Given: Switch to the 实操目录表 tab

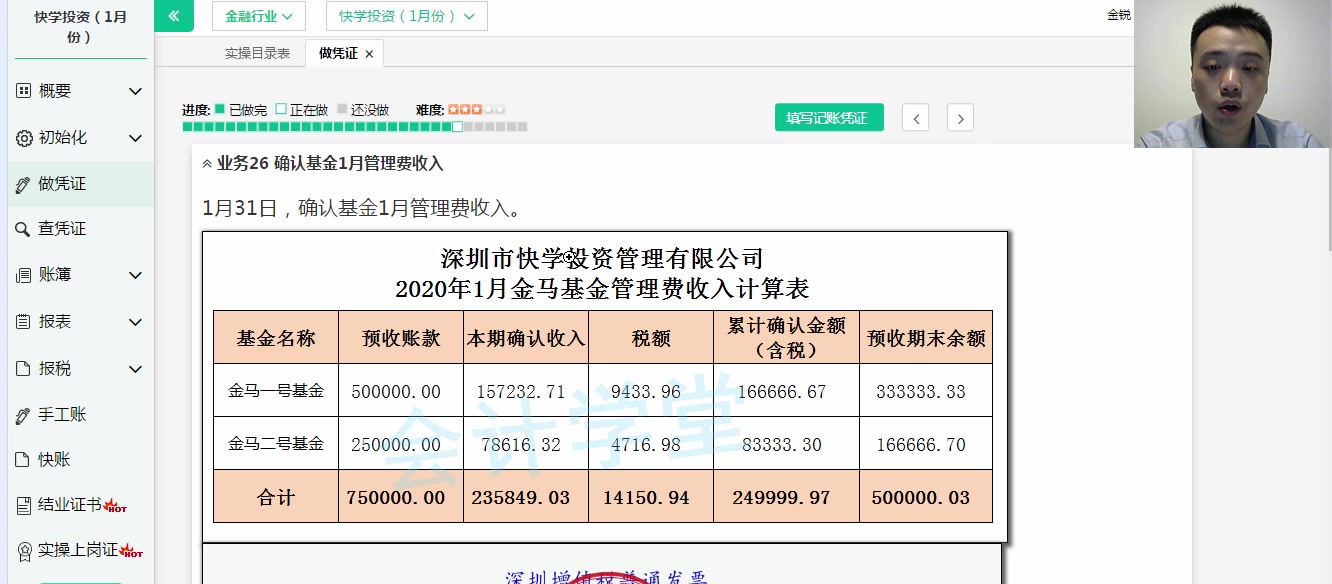Looking at the screenshot, I should [x=258, y=53].
